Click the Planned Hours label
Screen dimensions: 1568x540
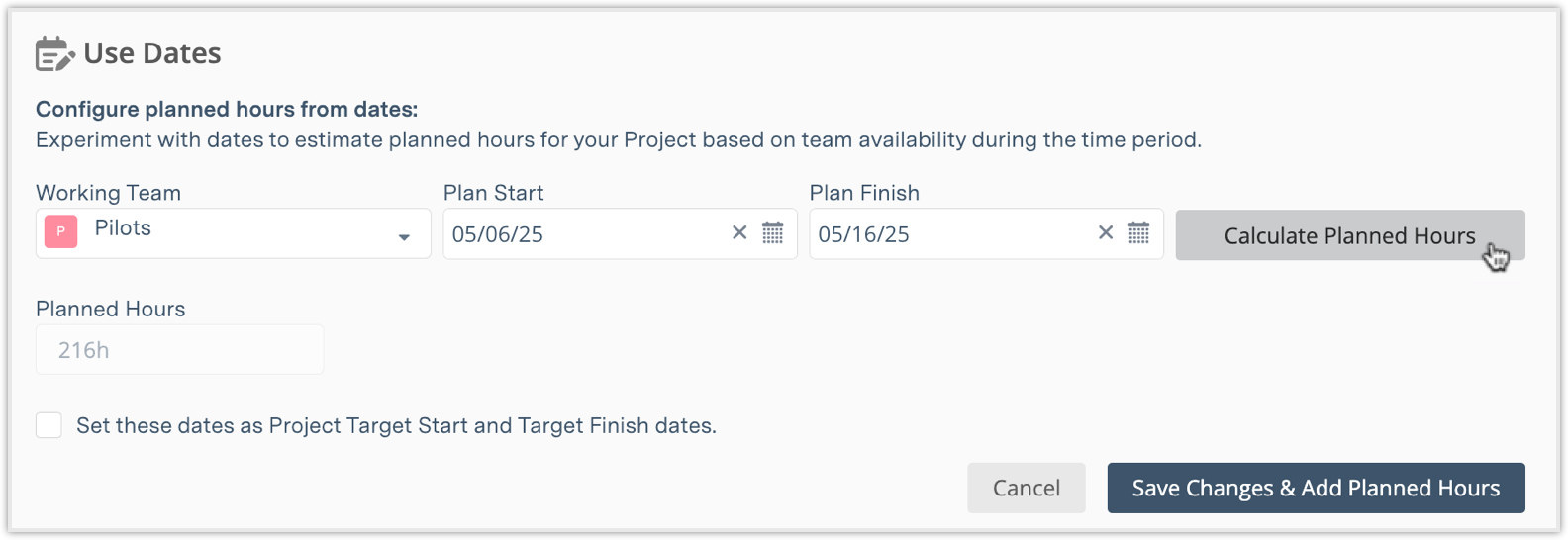tap(111, 309)
